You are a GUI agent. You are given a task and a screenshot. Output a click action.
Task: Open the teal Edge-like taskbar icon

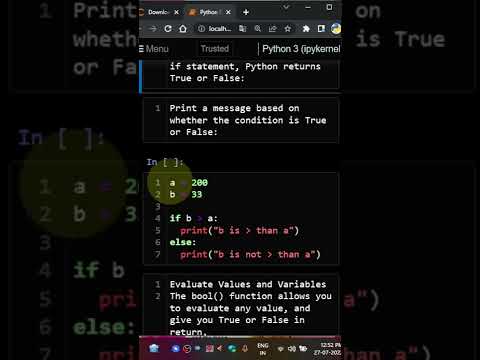232,349
